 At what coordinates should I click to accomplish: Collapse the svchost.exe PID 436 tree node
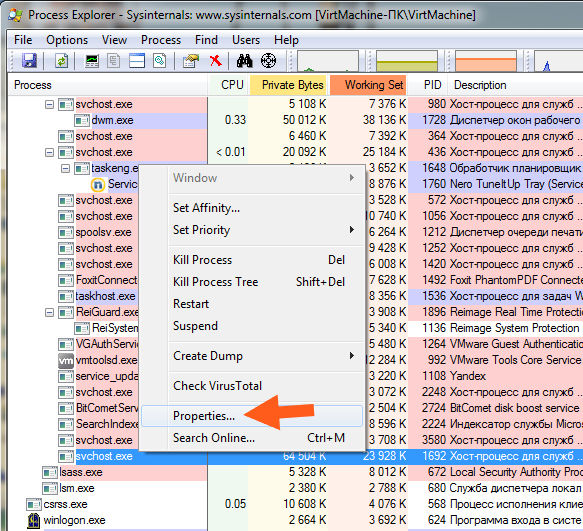(x=49, y=152)
